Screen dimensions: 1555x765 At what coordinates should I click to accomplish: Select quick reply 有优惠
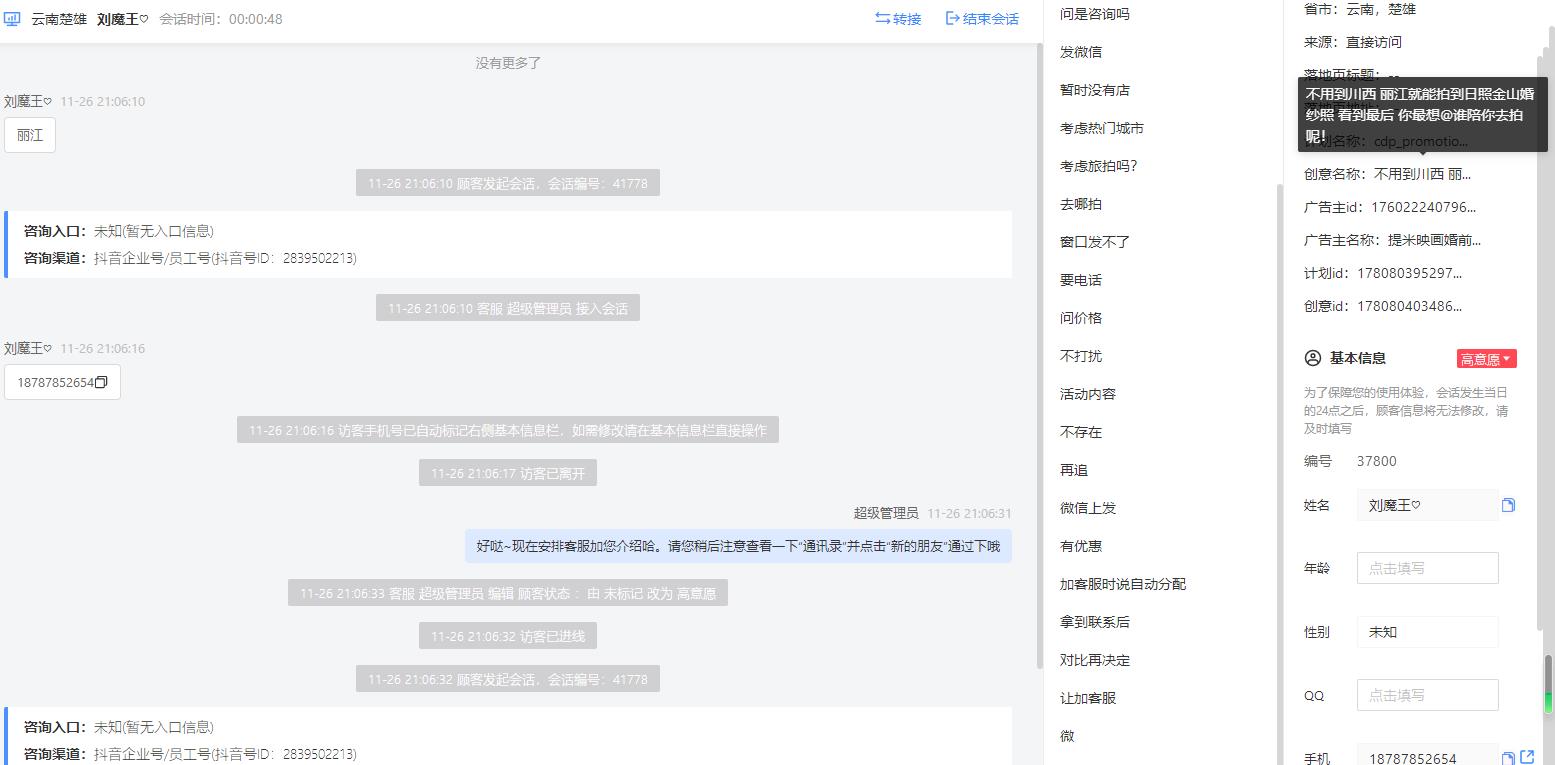(x=1081, y=546)
